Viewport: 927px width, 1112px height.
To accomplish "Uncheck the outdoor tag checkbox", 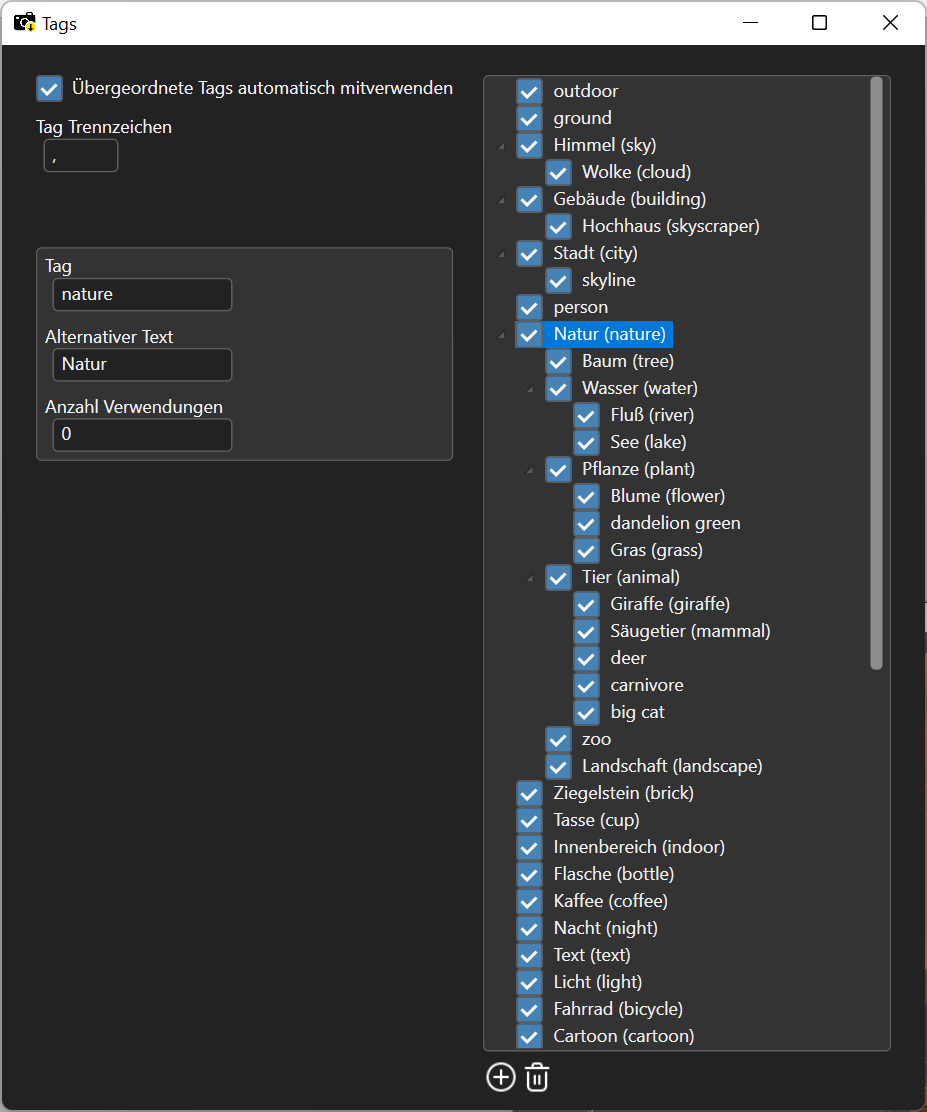I will point(529,91).
